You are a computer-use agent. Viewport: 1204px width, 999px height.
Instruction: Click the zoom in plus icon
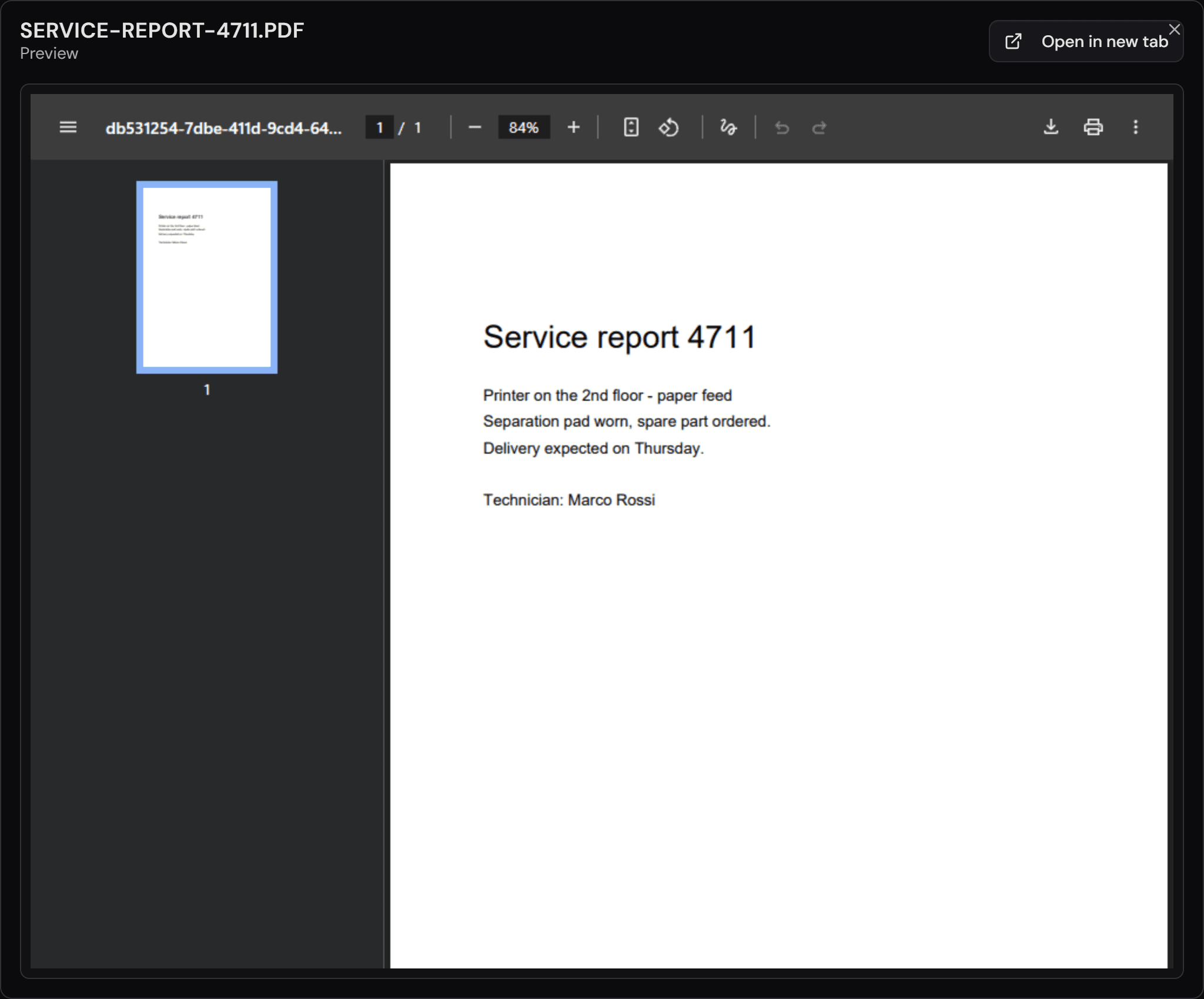[574, 127]
